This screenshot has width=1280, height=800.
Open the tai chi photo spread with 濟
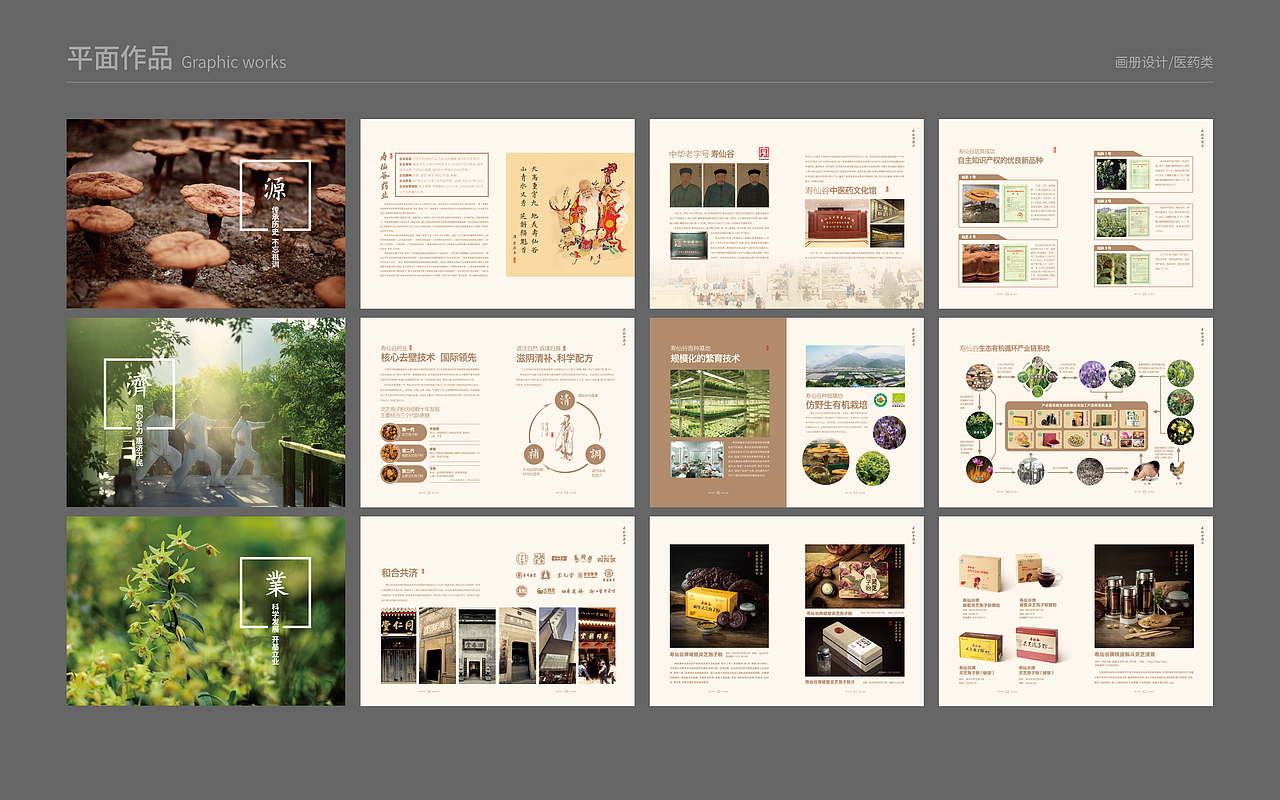click(206, 412)
